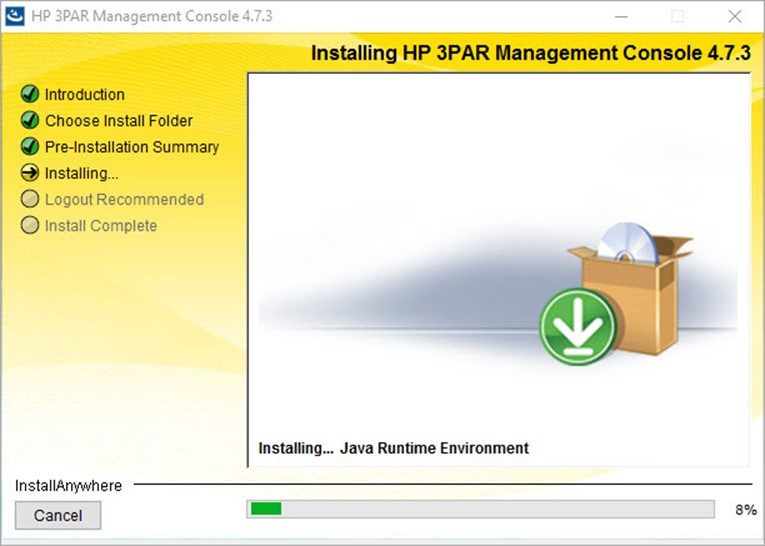
Task: Click the Cancel button
Action: coord(58,515)
